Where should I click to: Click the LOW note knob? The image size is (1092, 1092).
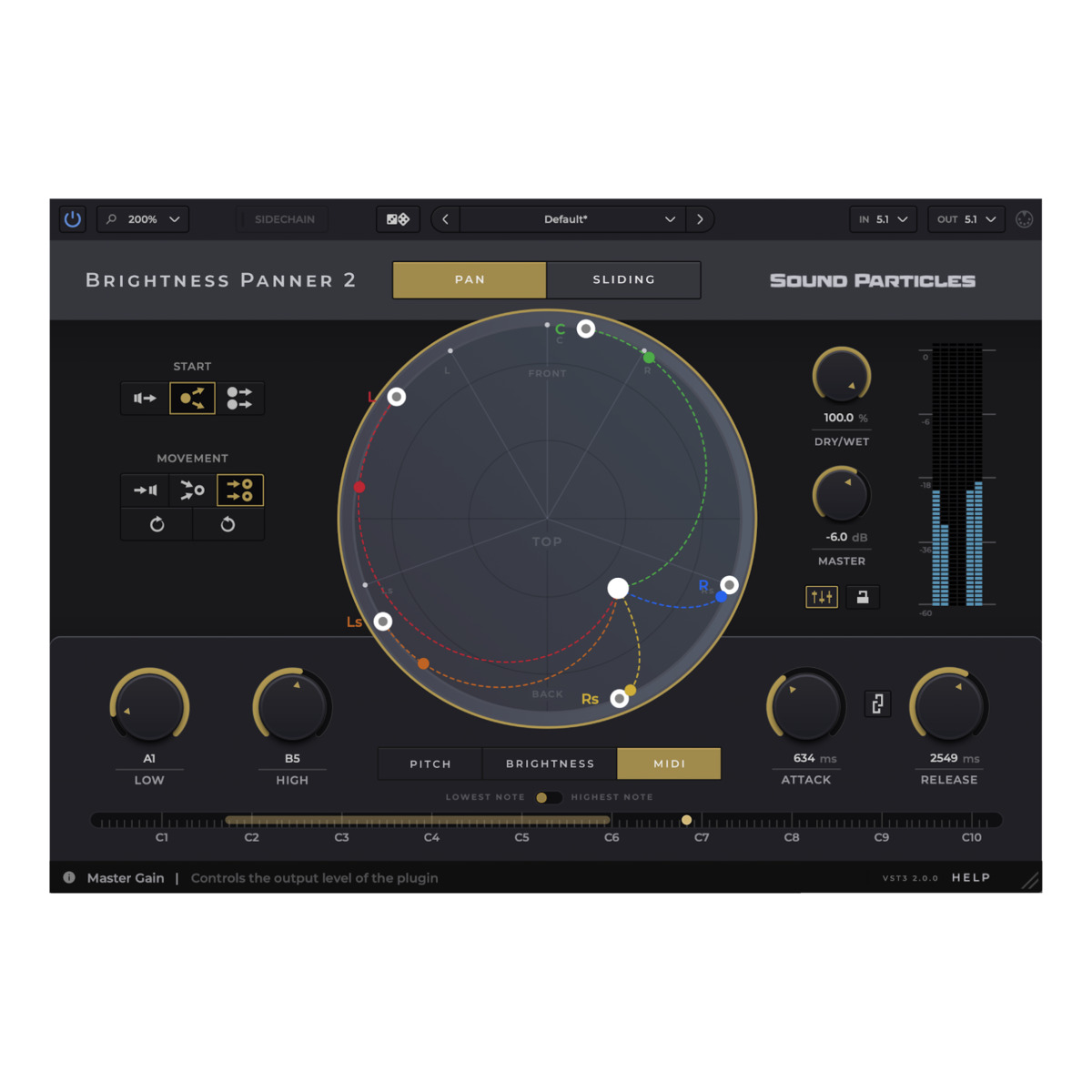[149, 707]
